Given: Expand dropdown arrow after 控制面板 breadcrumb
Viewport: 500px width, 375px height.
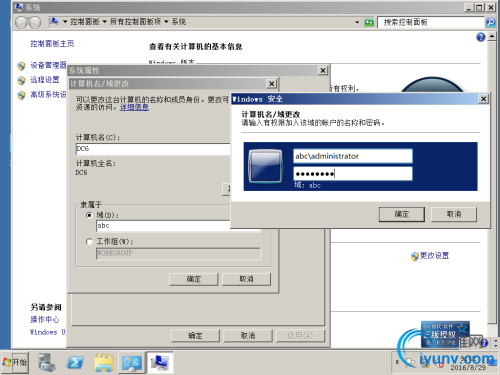Looking at the screenshot, I should pos(104,22).
